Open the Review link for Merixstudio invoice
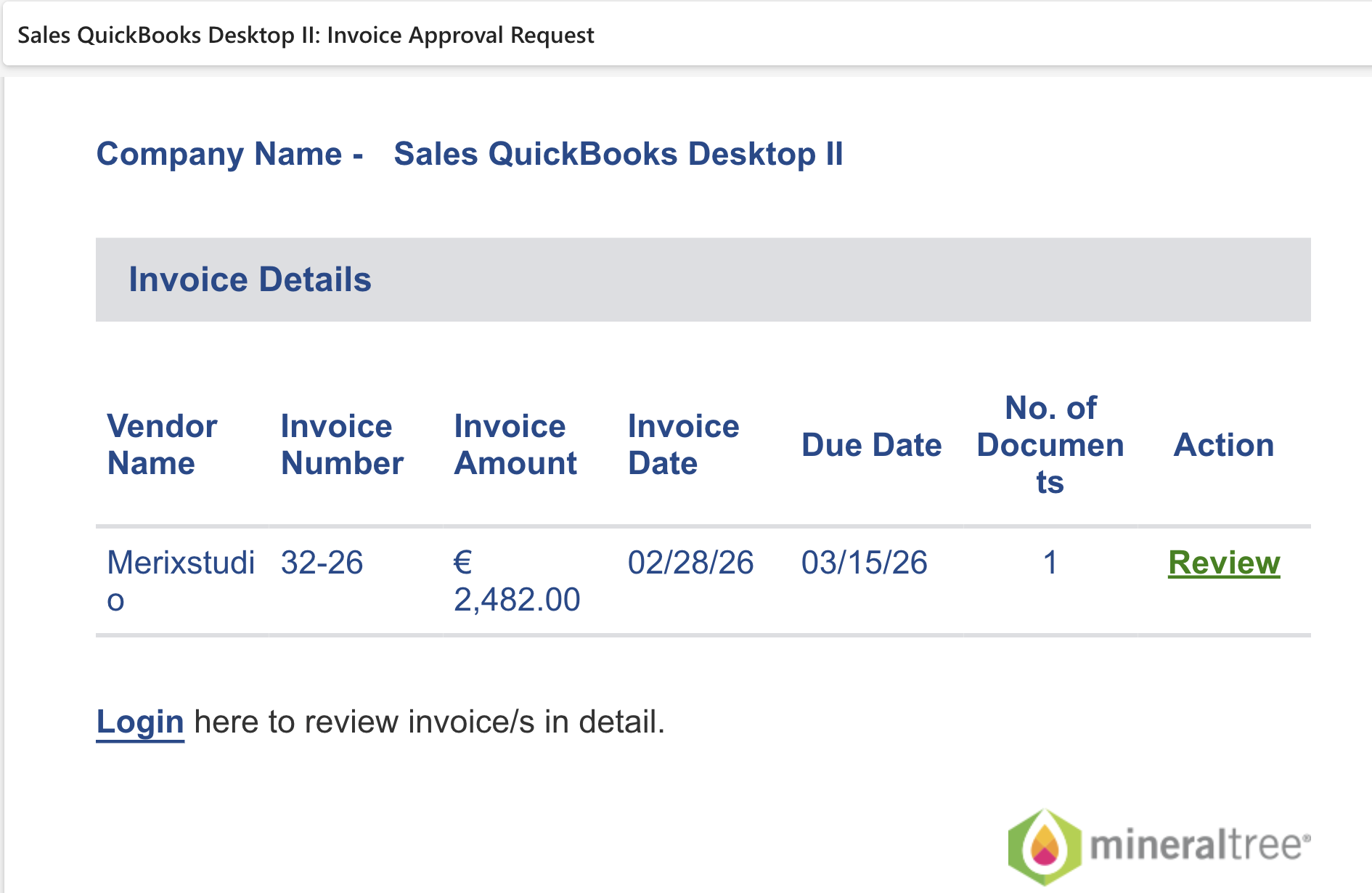Viewport: 1372px width, 893px height. tap(1224, 563)
